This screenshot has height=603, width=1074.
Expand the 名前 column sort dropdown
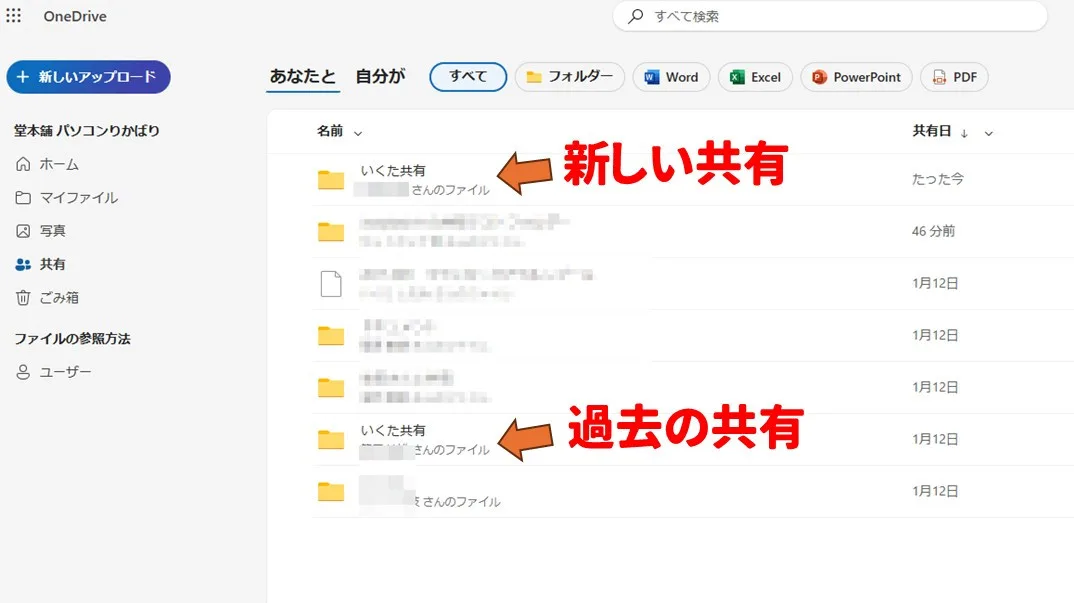click(357, 131)
